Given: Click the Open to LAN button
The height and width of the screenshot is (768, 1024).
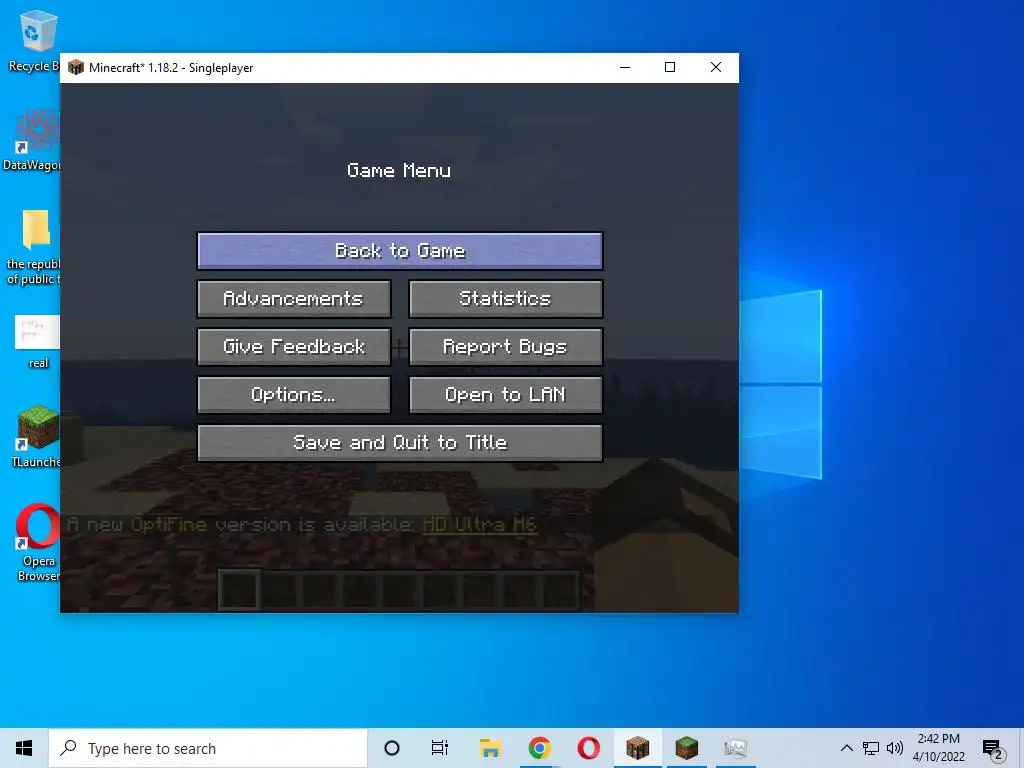Looking at the screenshot, I should (x=505, y=394).
